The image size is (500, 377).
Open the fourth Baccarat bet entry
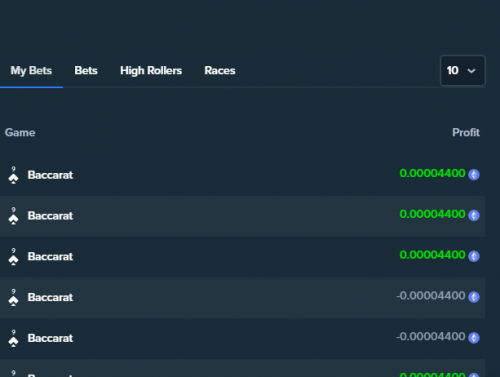[x=50, y=297]
